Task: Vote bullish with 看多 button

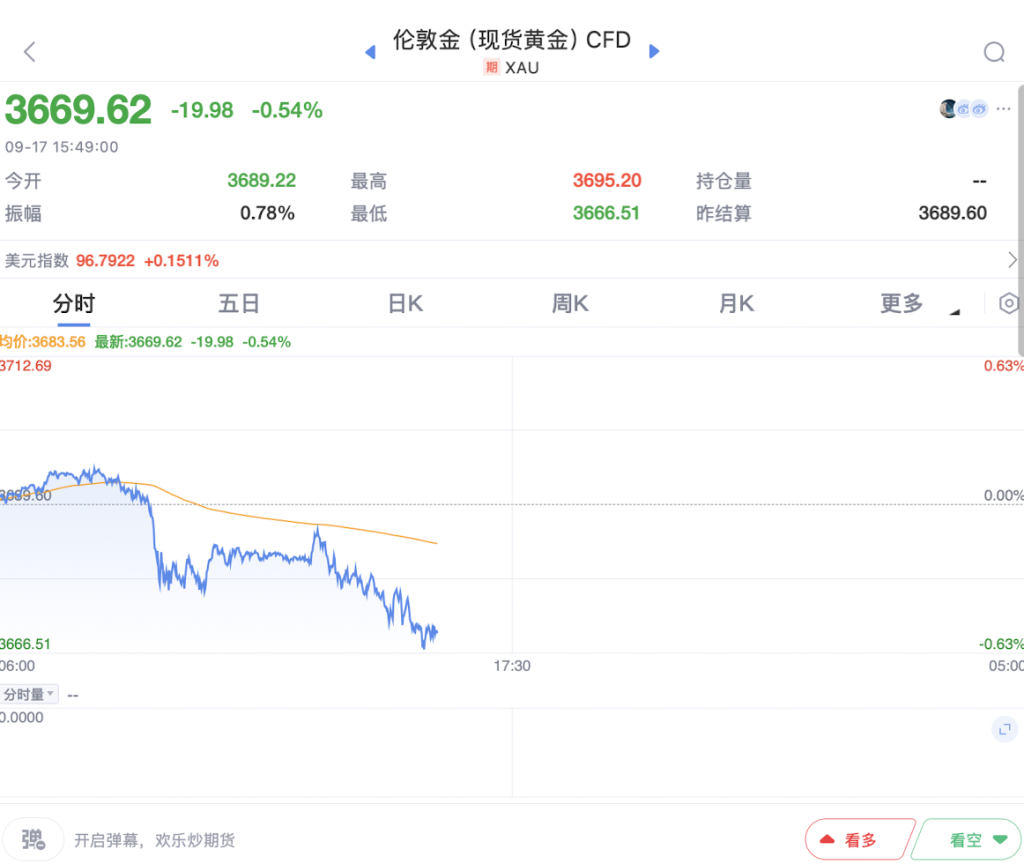Action: click(x=858, y=839)
